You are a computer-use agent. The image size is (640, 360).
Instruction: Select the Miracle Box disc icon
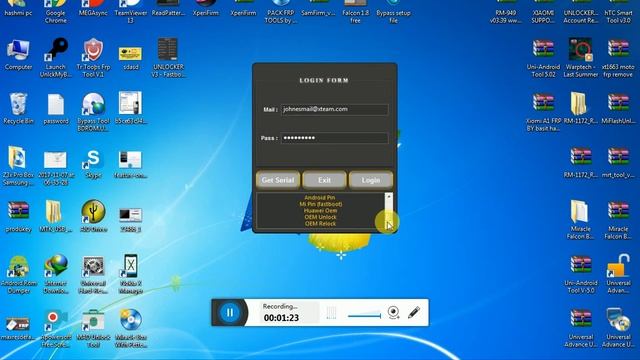click(x=131, y=329)
